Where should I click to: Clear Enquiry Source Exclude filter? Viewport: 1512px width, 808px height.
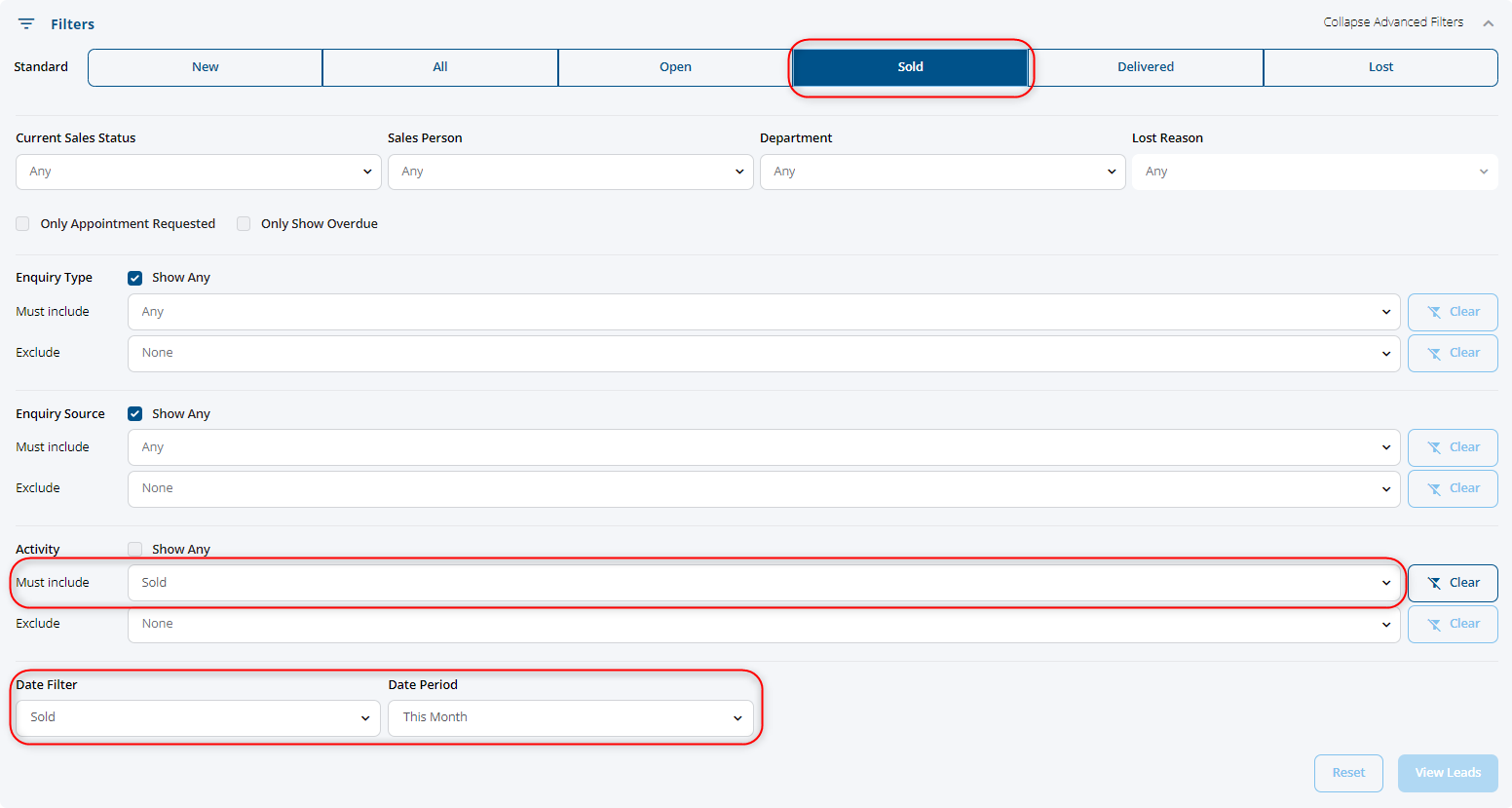(1453, 488)
